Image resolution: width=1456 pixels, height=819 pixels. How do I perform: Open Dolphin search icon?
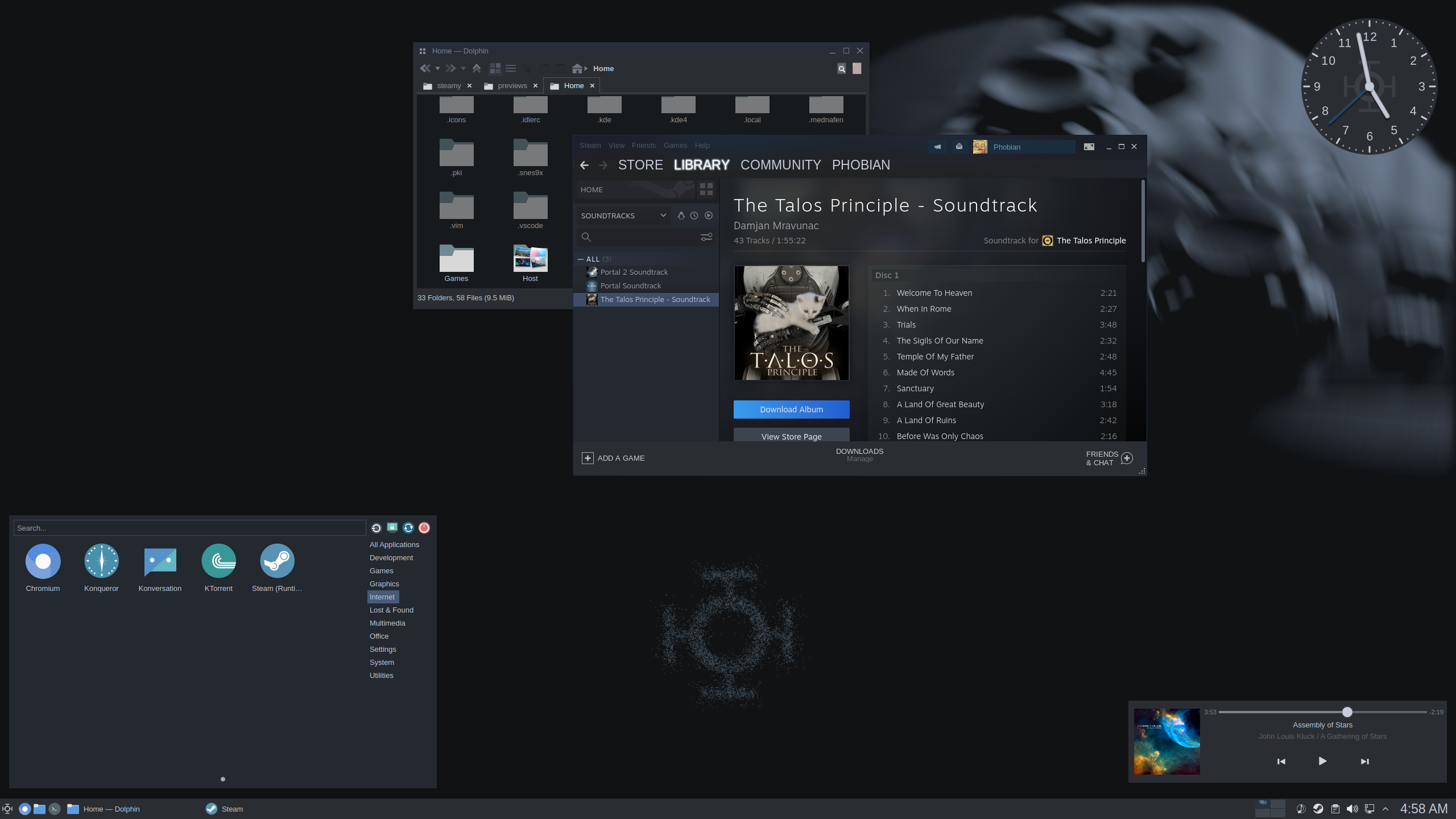(842, 69)
